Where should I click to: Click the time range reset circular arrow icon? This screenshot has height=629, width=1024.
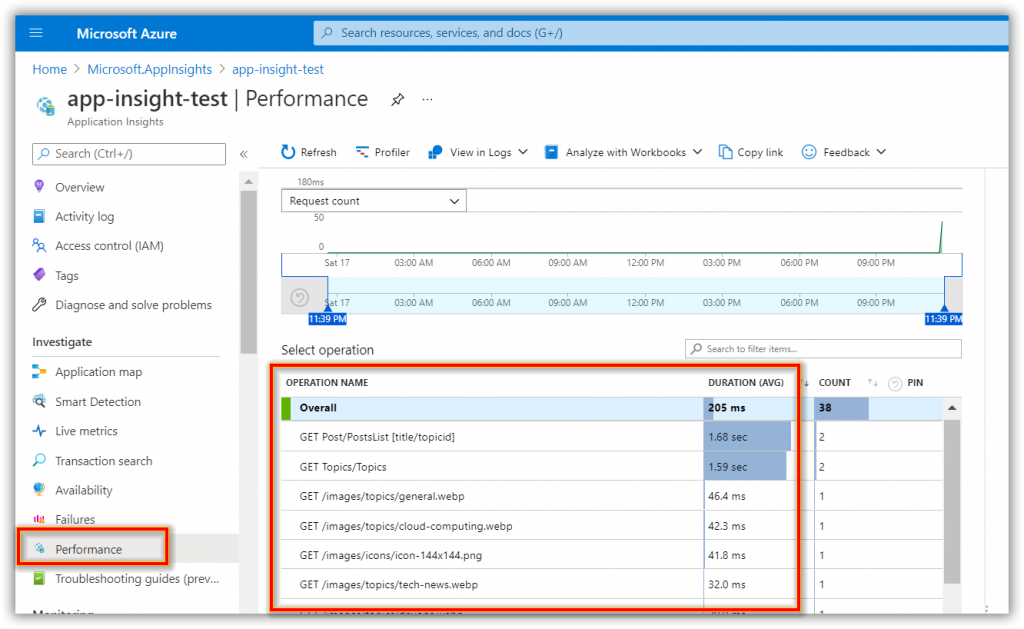300,298
